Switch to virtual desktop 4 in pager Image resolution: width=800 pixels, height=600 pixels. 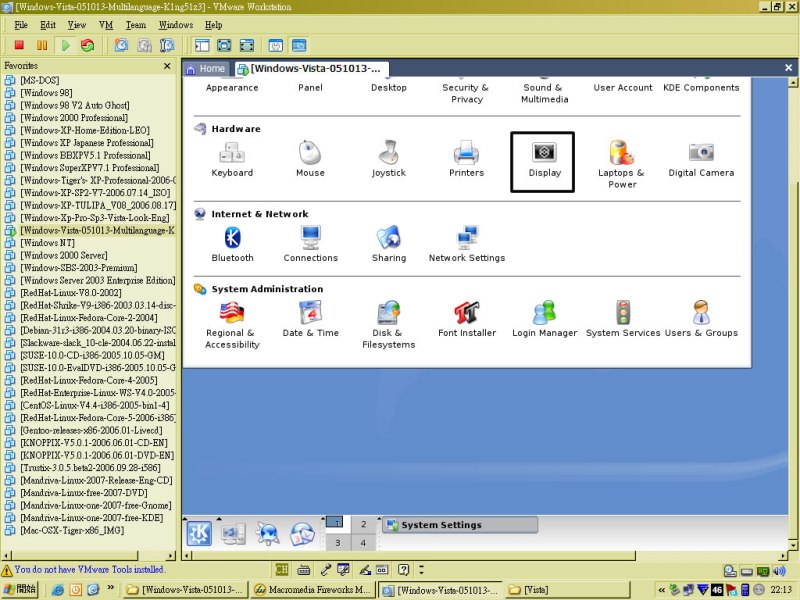coord(363,542)
